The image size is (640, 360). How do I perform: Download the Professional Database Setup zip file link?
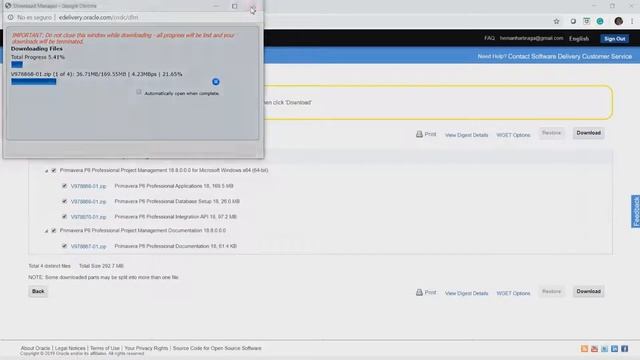[88, 202]
